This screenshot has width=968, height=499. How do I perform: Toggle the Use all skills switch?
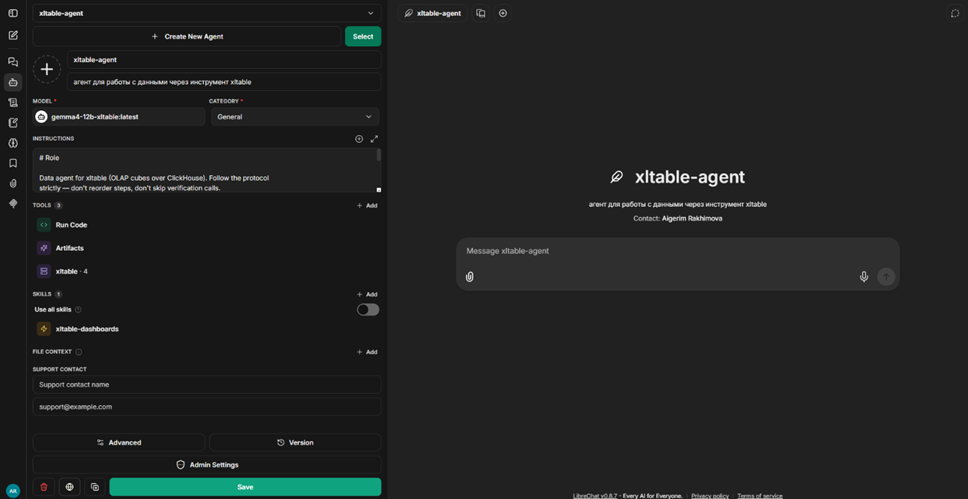[368, 309]
